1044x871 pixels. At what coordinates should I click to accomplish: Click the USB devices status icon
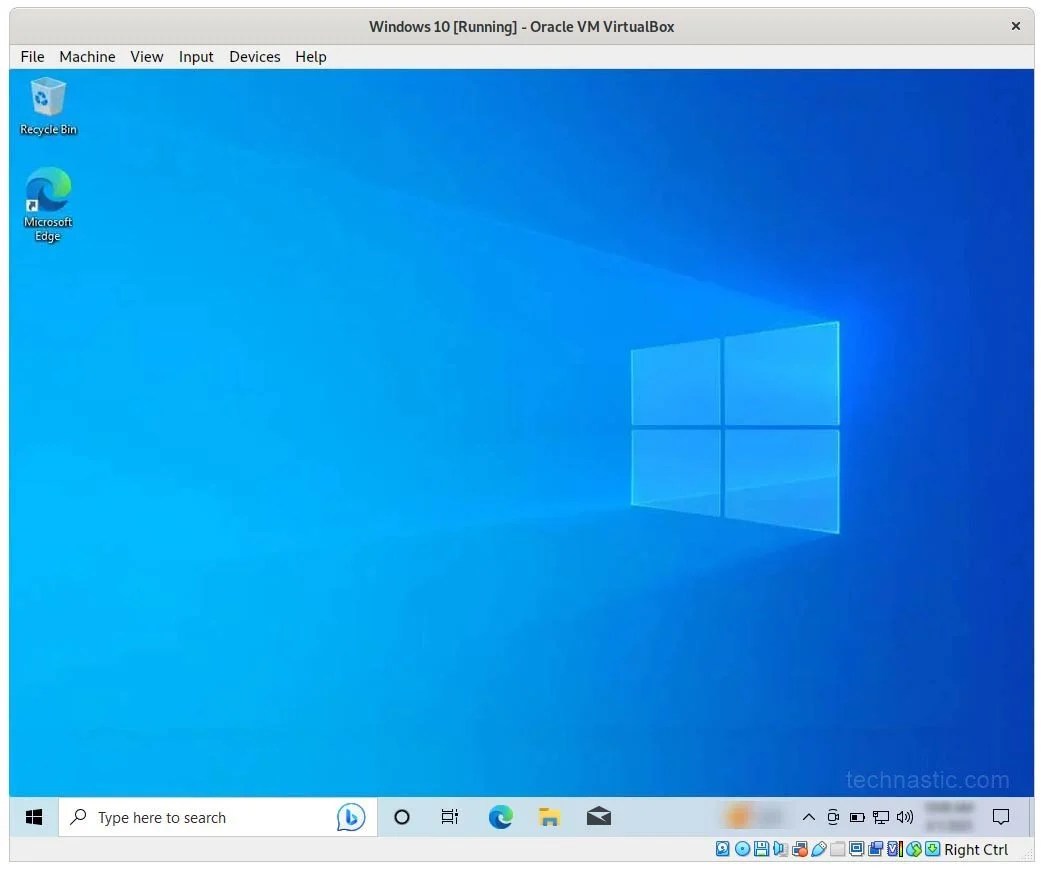tap(820, 849)
